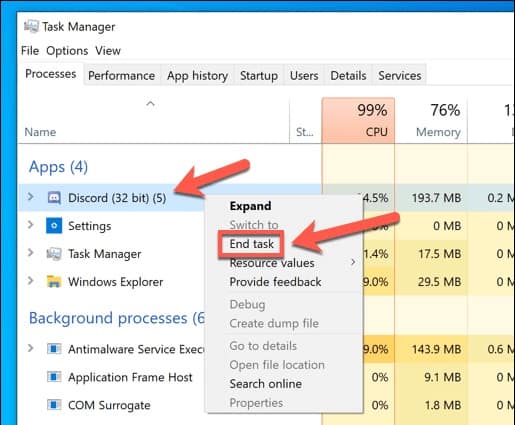The image size is (516, 425).
Task: Select the Discord (32 bit) (5) row
Action: [117, 198]
